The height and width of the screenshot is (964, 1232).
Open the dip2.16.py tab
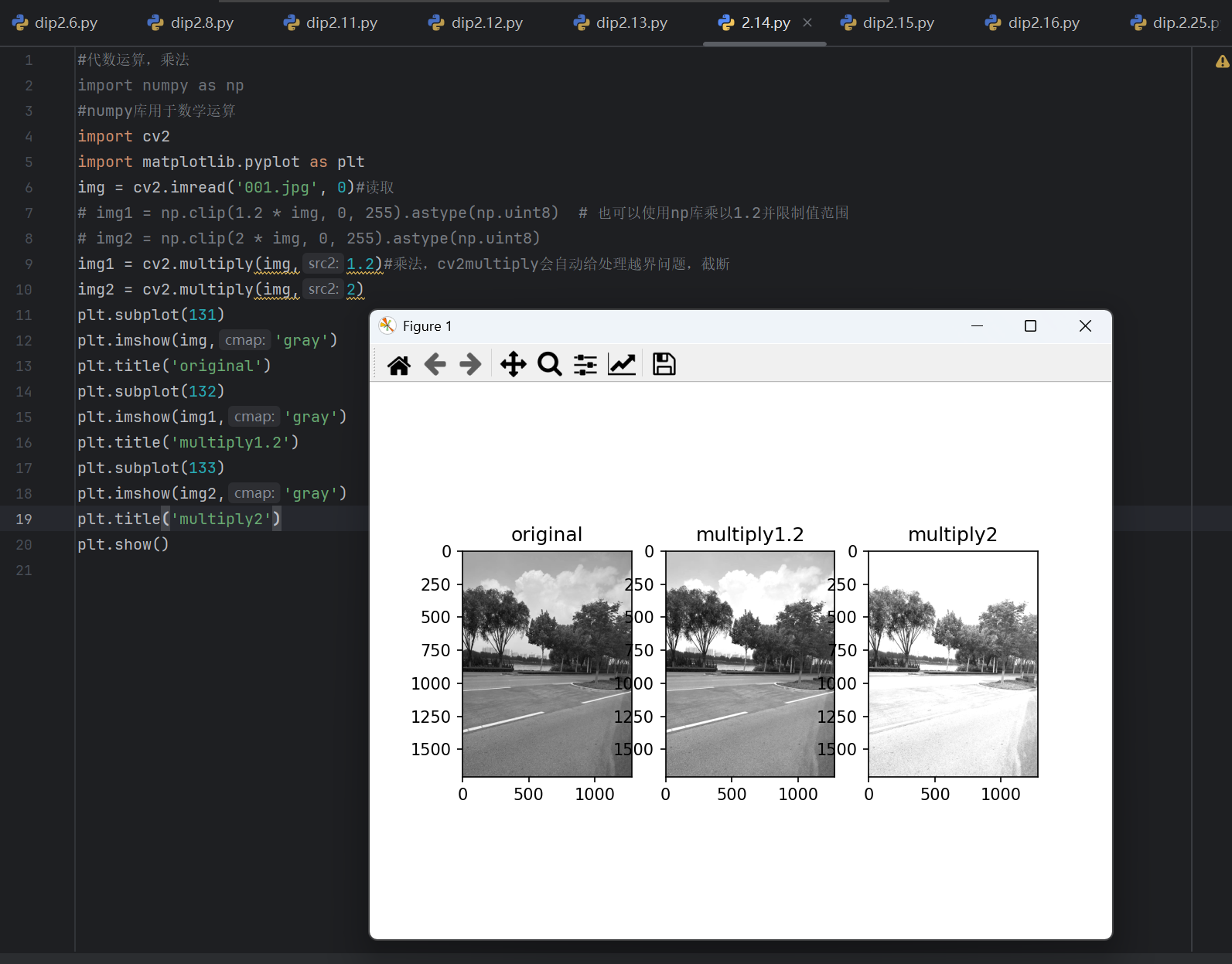[1032, 23]
